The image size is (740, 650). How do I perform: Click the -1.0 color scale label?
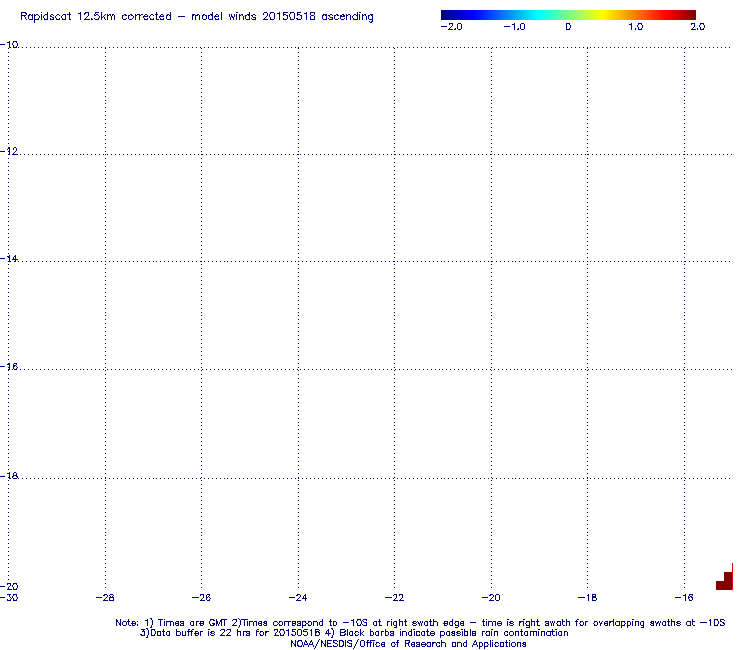click(514, 27)
